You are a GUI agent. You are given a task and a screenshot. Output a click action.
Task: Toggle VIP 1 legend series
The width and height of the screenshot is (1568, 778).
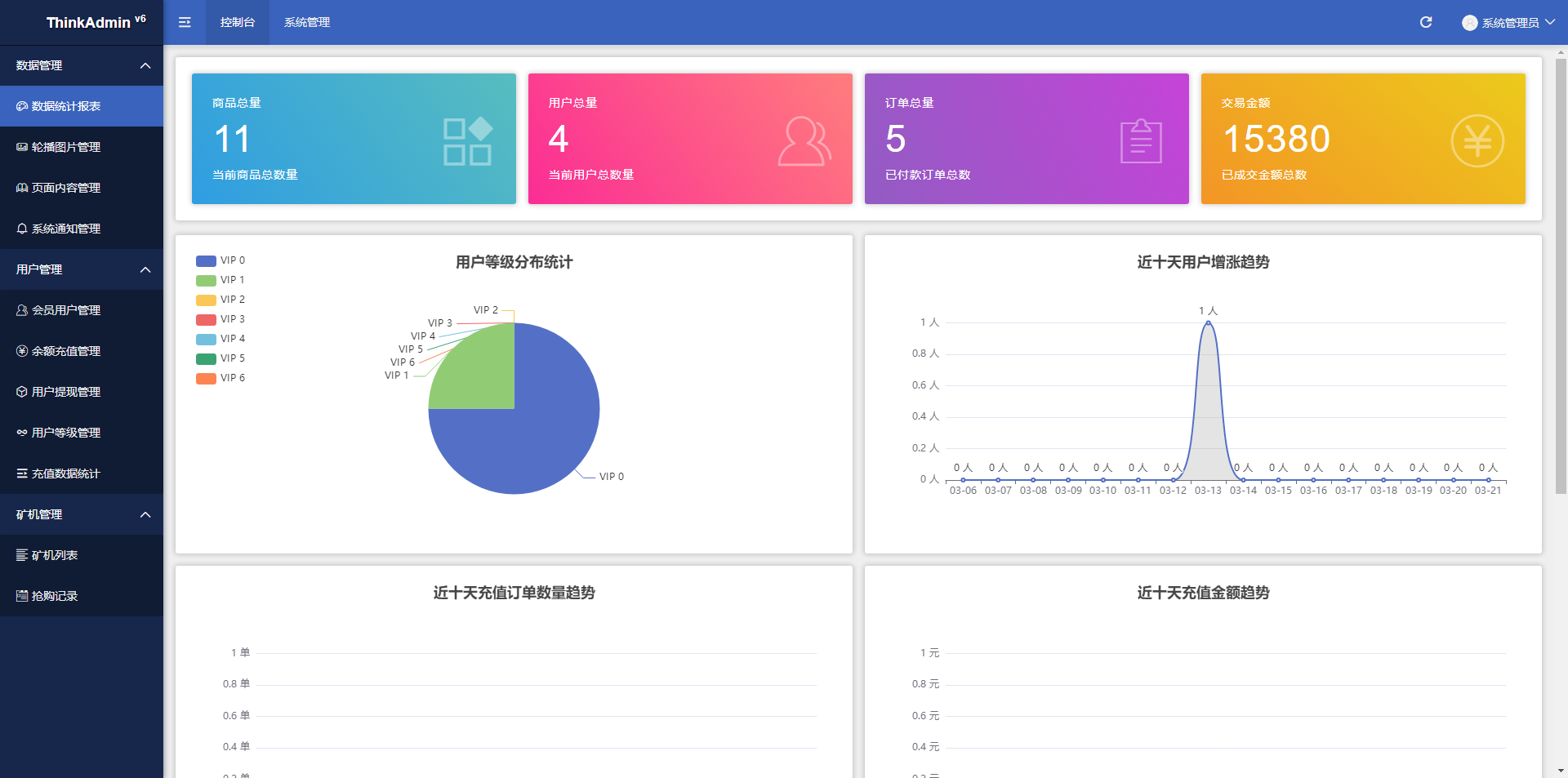tap(220, 280)
